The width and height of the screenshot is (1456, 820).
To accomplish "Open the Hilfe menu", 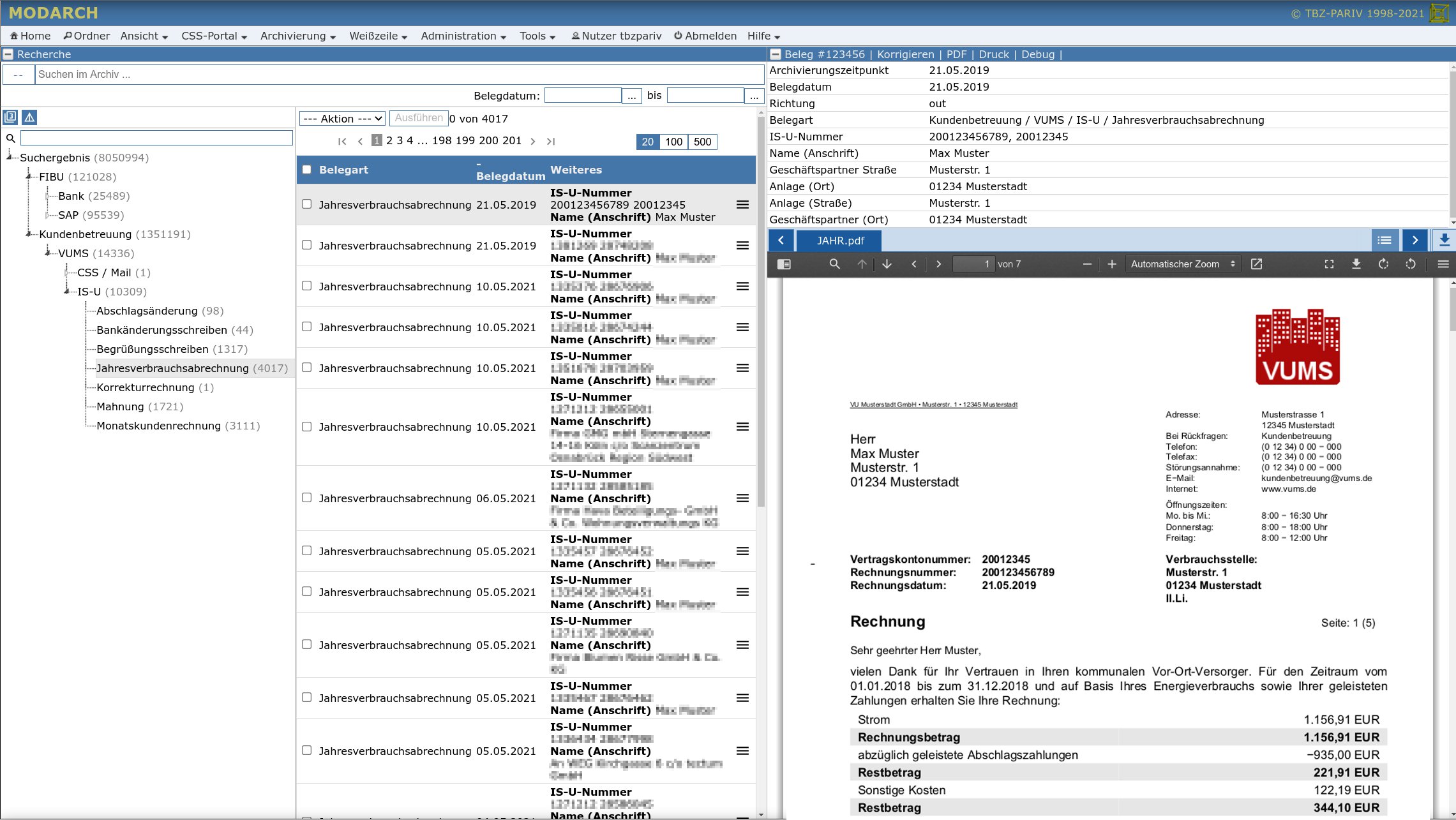I will [x=764, y=36].
